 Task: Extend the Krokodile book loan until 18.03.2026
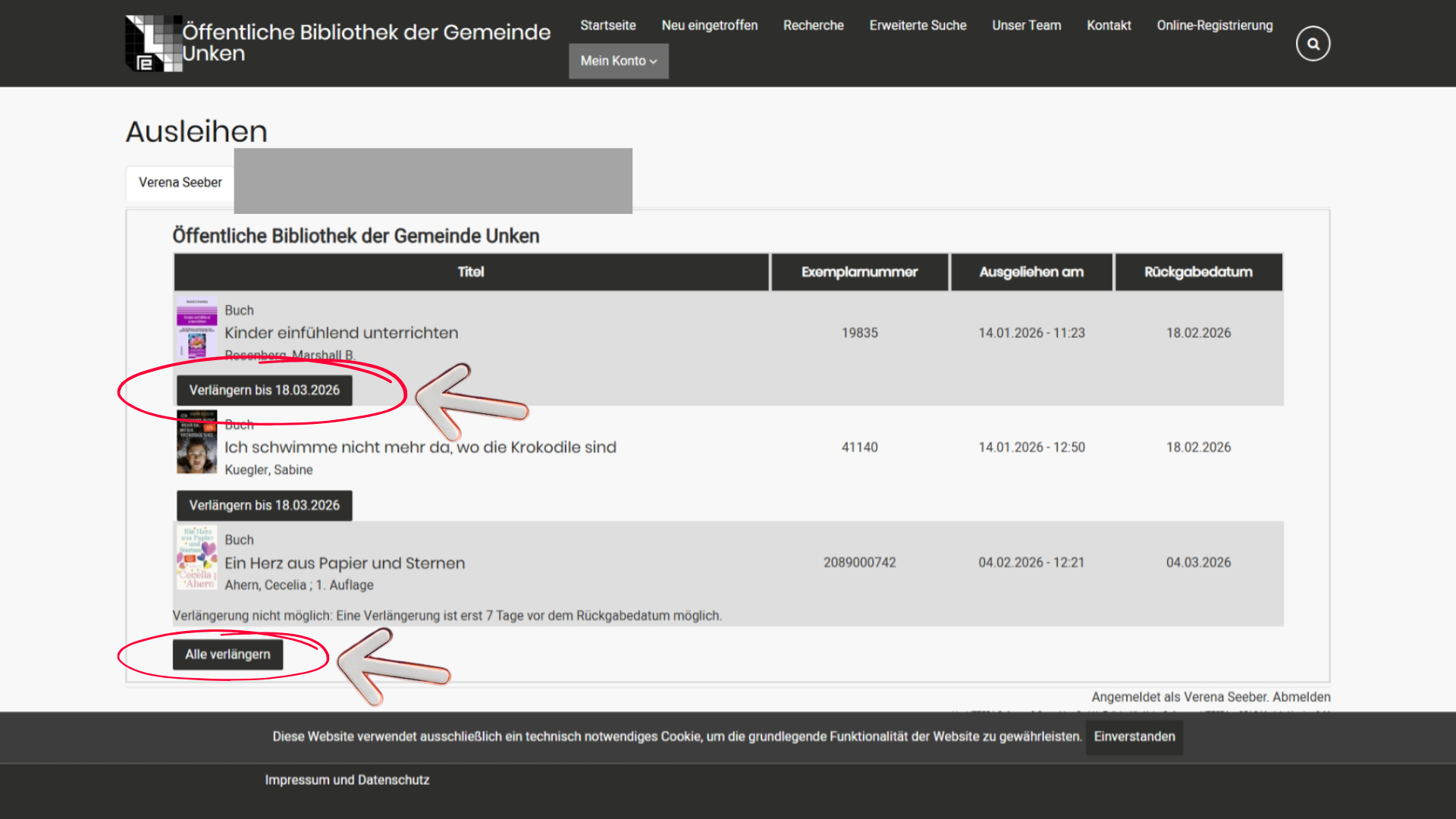click(x=264, y=506)
